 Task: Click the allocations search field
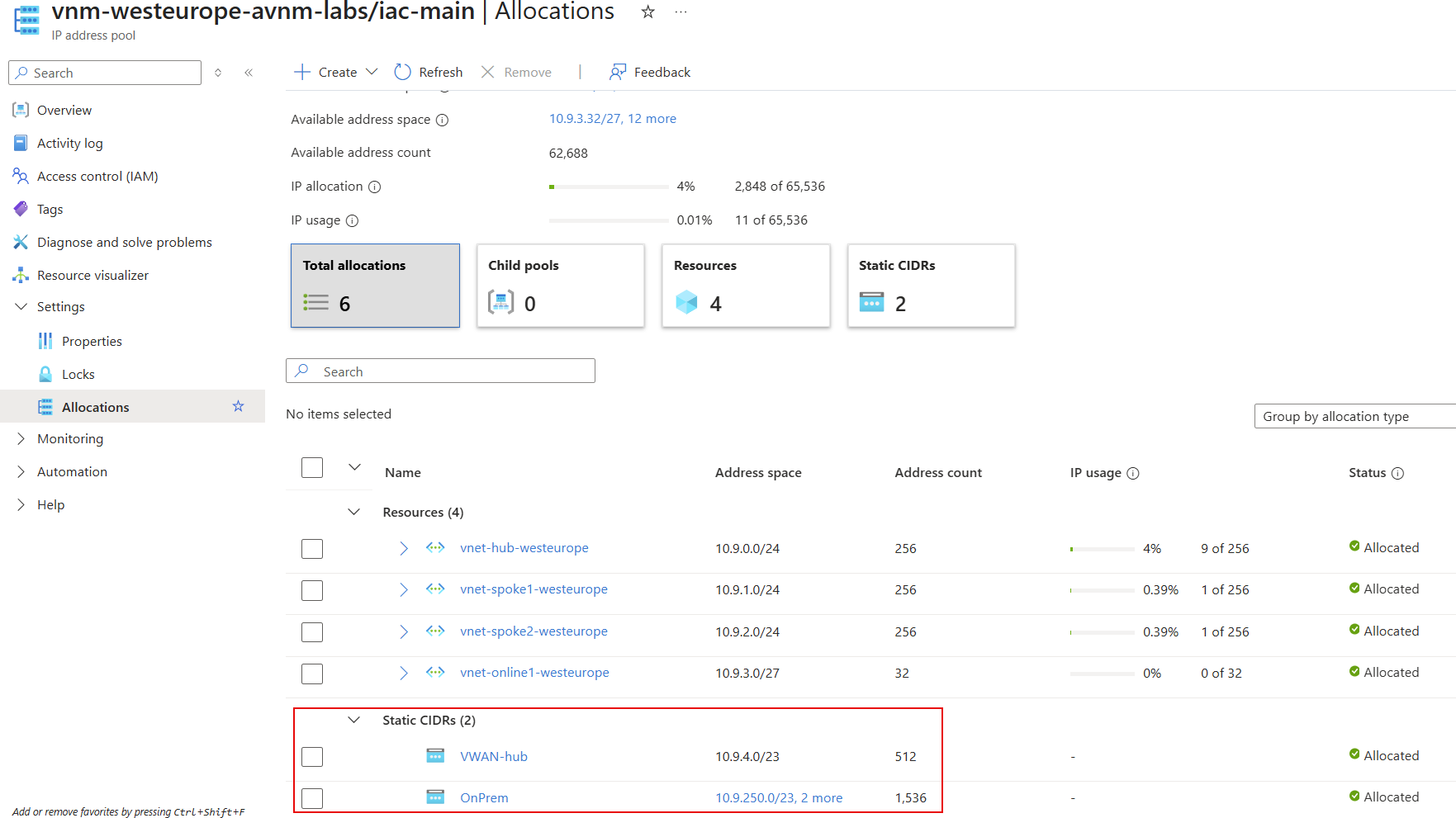(440, 371)
